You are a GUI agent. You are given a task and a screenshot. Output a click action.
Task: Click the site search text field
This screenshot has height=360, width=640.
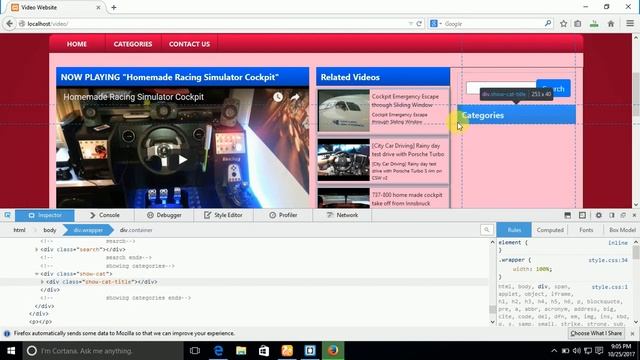(501, 88)
